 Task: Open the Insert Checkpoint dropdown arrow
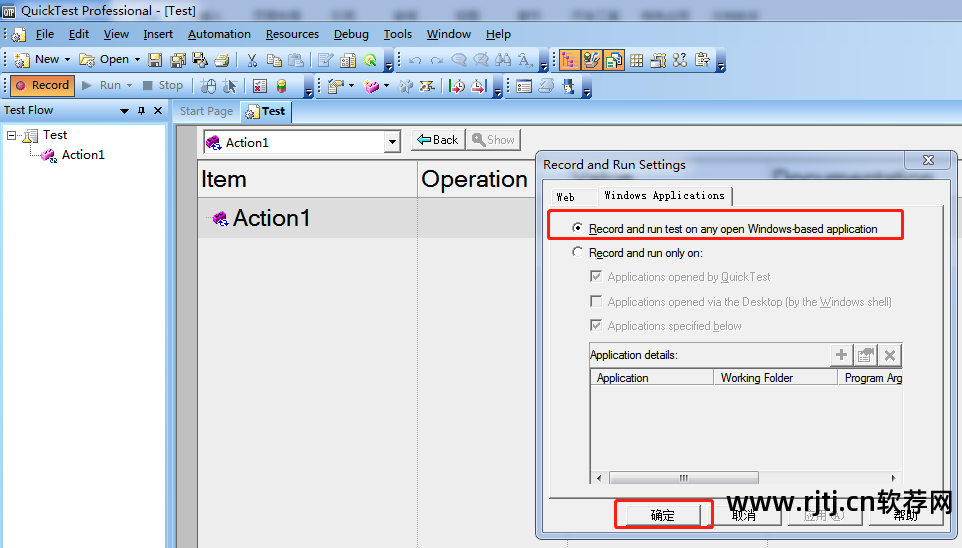coord(352,86)
